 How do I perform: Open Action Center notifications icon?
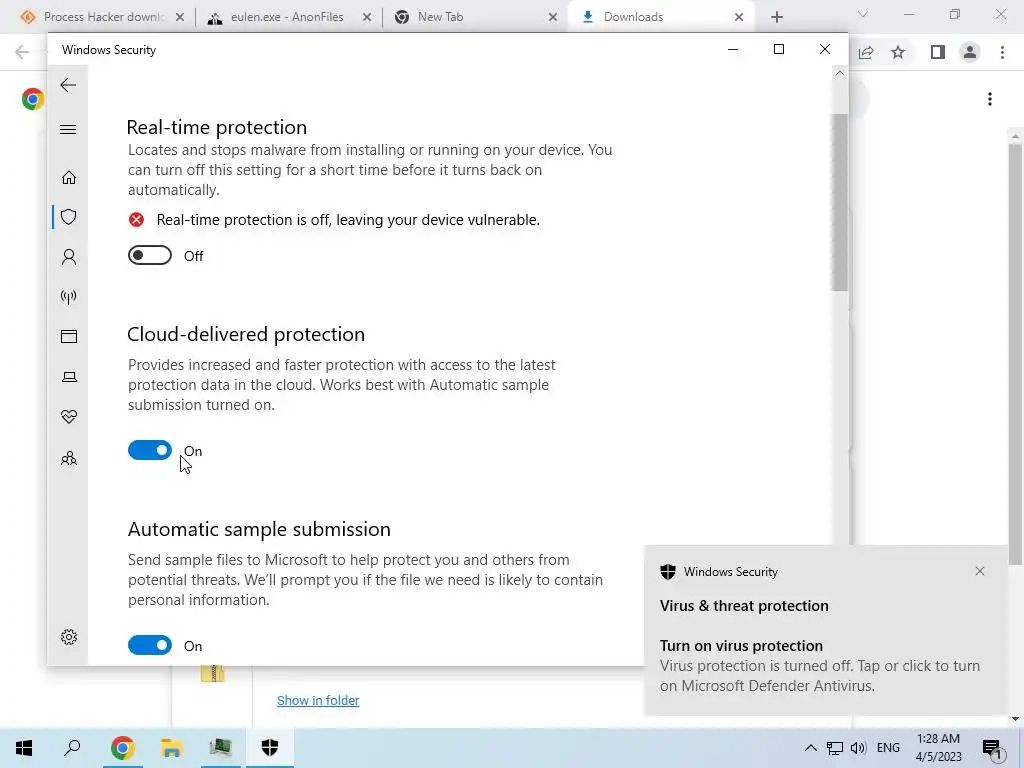[x=992, y=749]
